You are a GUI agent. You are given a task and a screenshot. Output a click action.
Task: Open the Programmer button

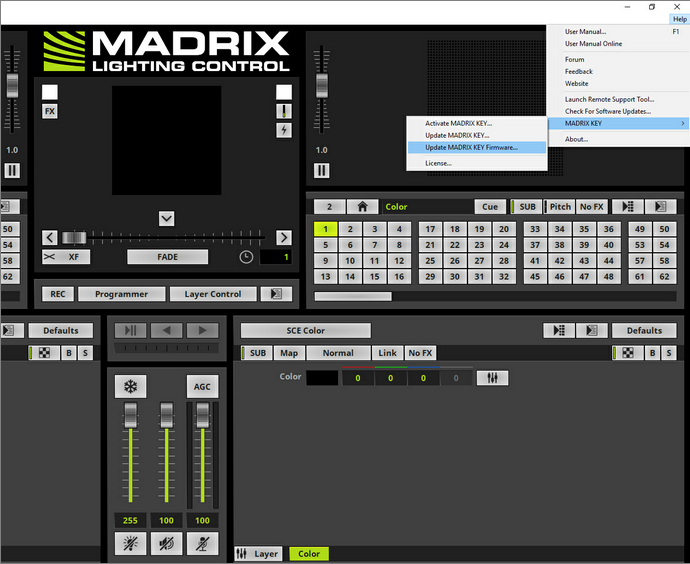[x=121, y=294]
